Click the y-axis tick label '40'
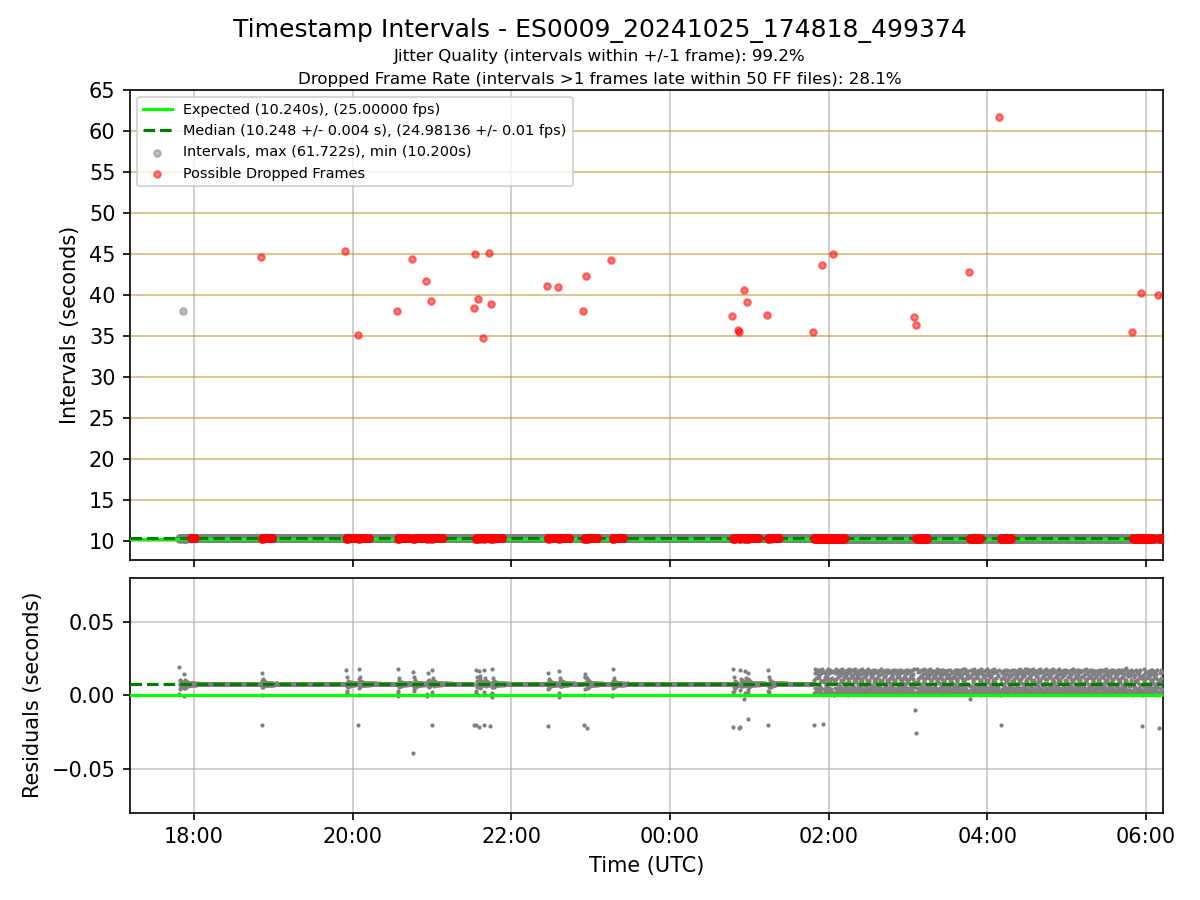 pos(103,295)
